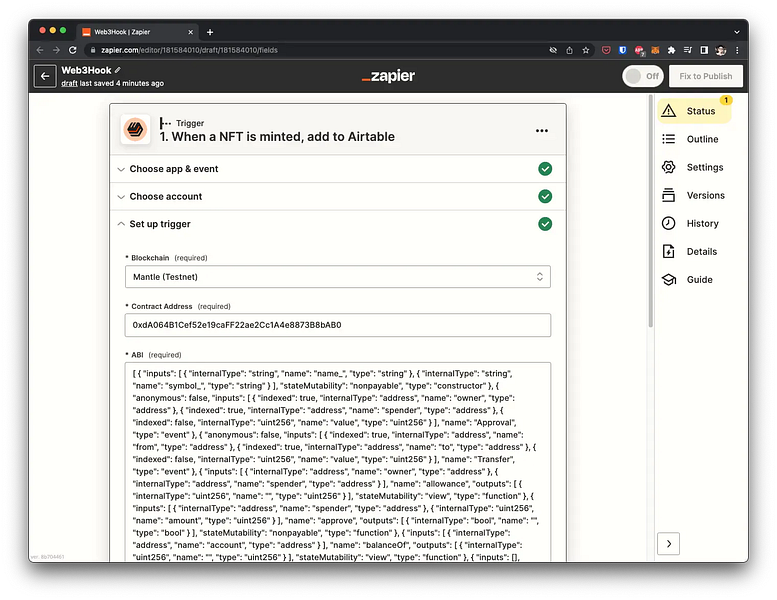Click the share icon in the address bar
777x600 pixels.
tap(569, 50)
